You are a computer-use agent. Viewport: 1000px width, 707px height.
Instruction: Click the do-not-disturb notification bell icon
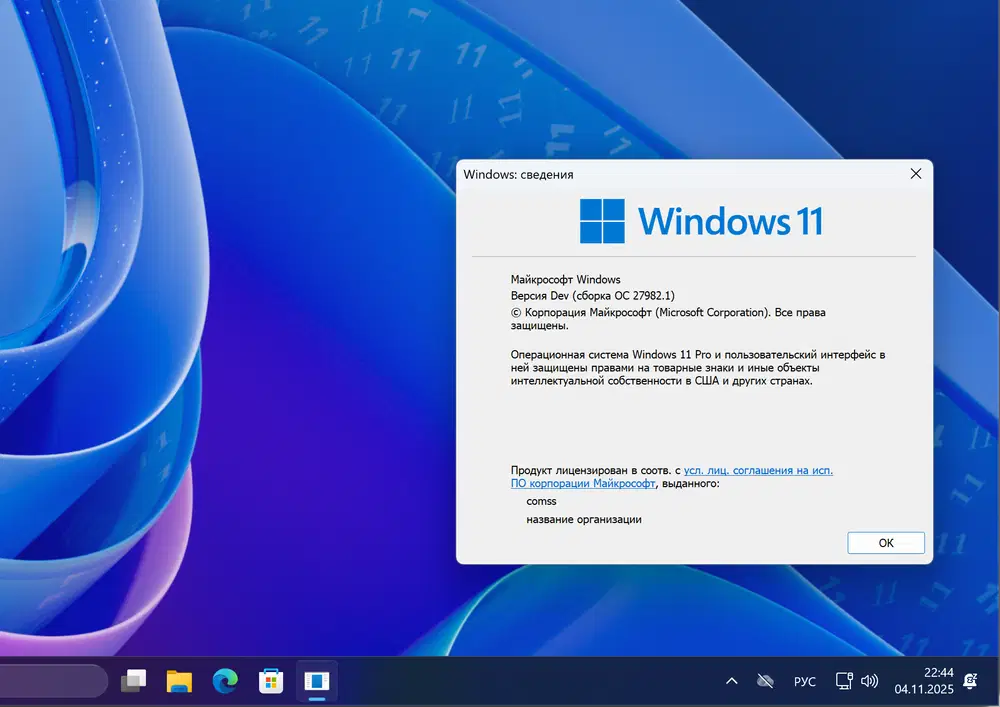click(969, 681)
